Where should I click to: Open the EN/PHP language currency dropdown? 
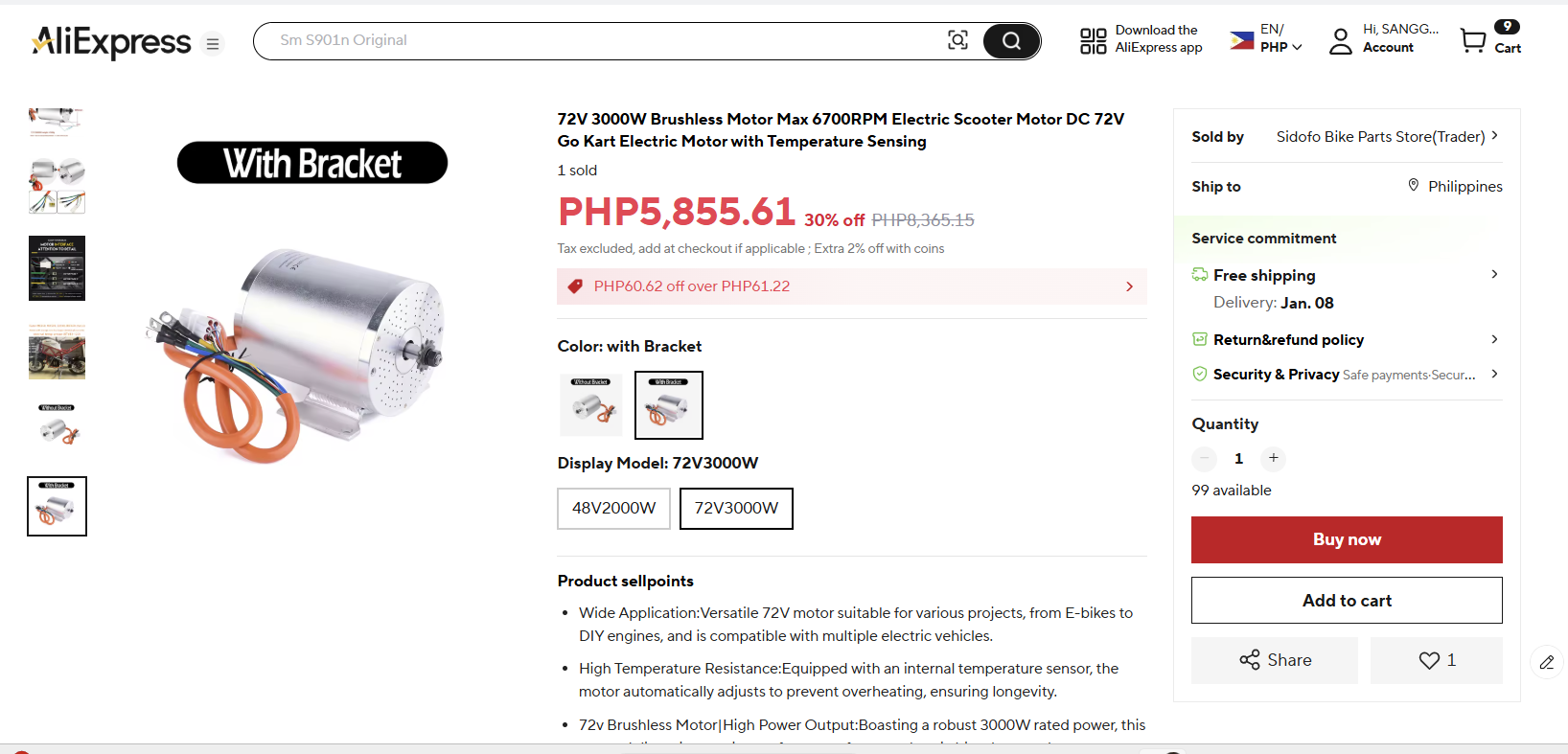(1266, 39)
